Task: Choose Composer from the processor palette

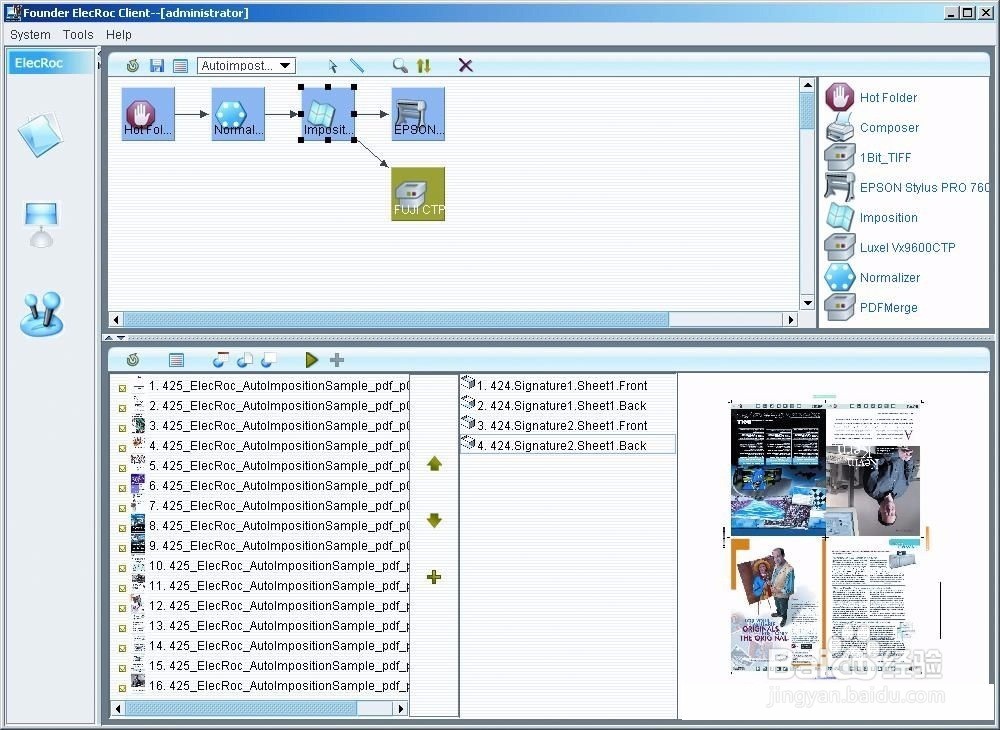Action: [872, 128]
